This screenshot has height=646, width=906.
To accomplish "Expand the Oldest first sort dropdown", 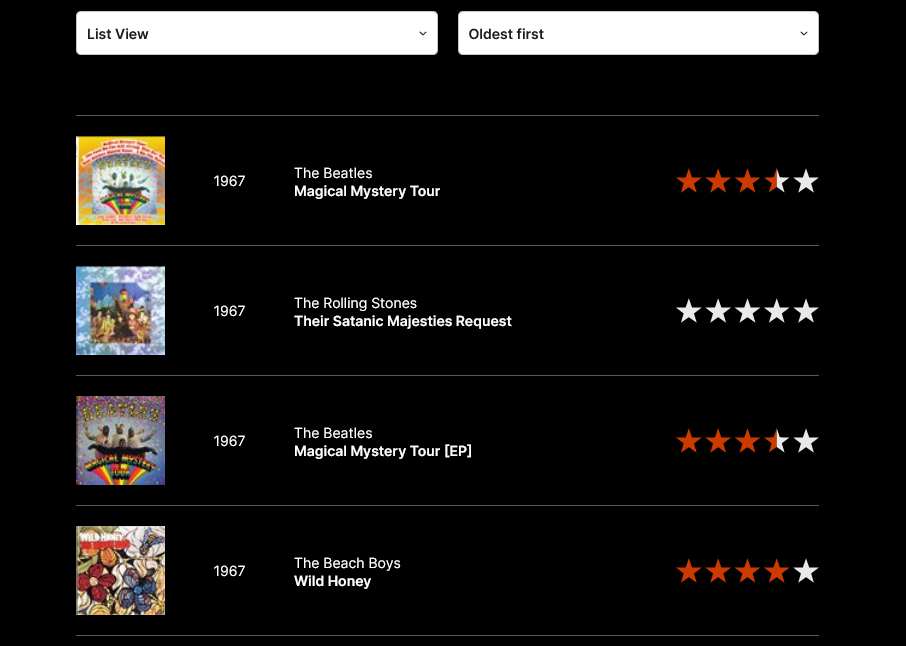I will [638, 33].
